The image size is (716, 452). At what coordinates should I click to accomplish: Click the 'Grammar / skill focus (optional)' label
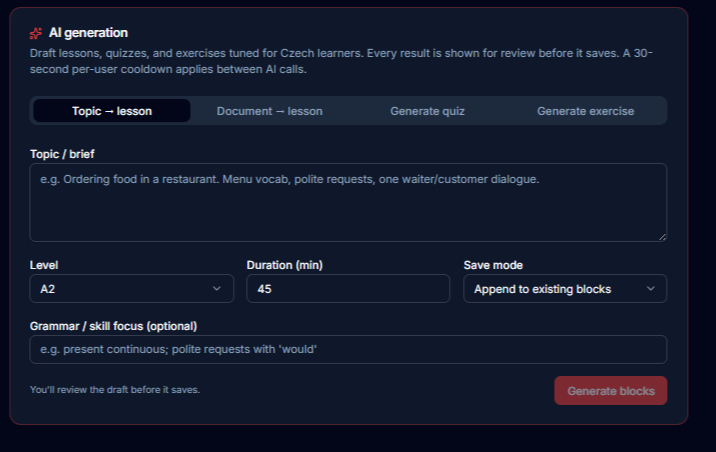(x=113, y=326)
